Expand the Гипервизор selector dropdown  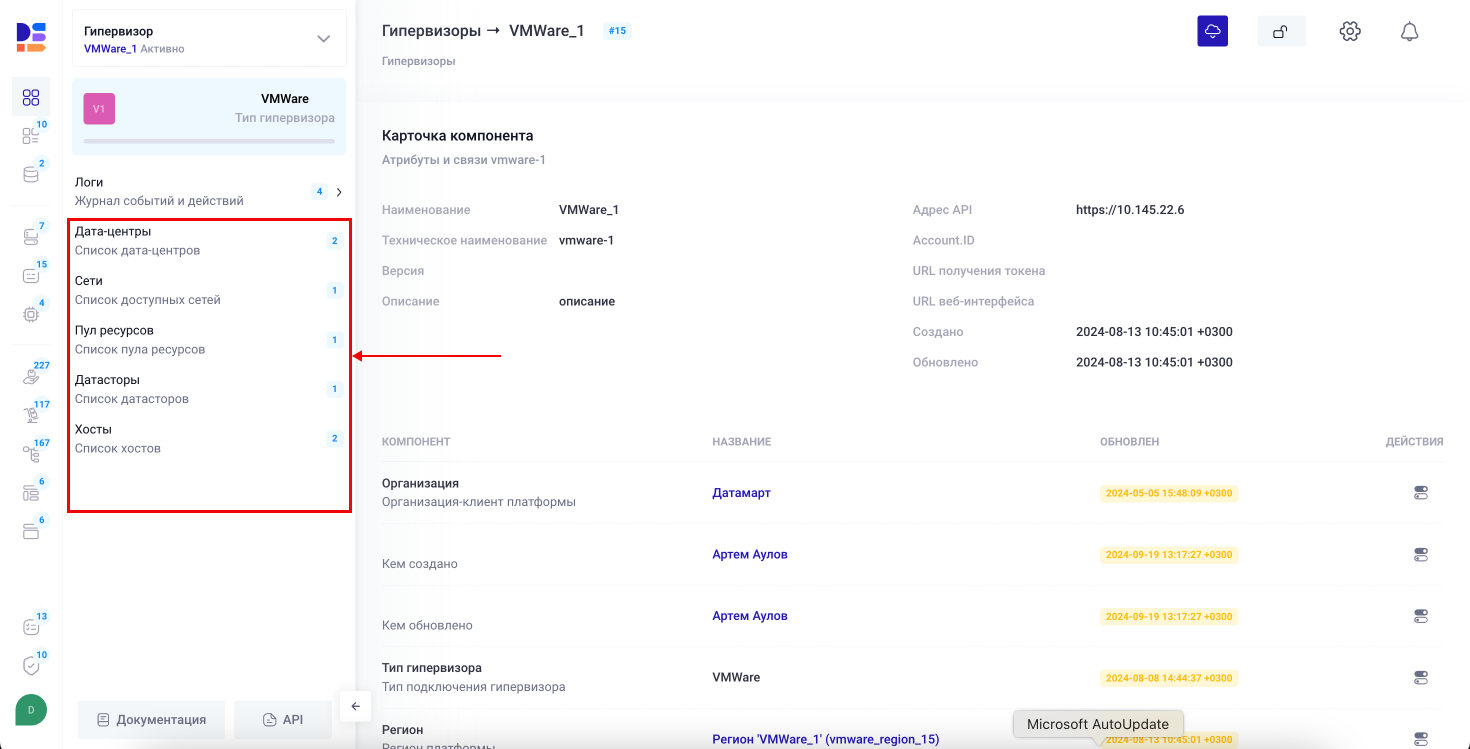322,38
